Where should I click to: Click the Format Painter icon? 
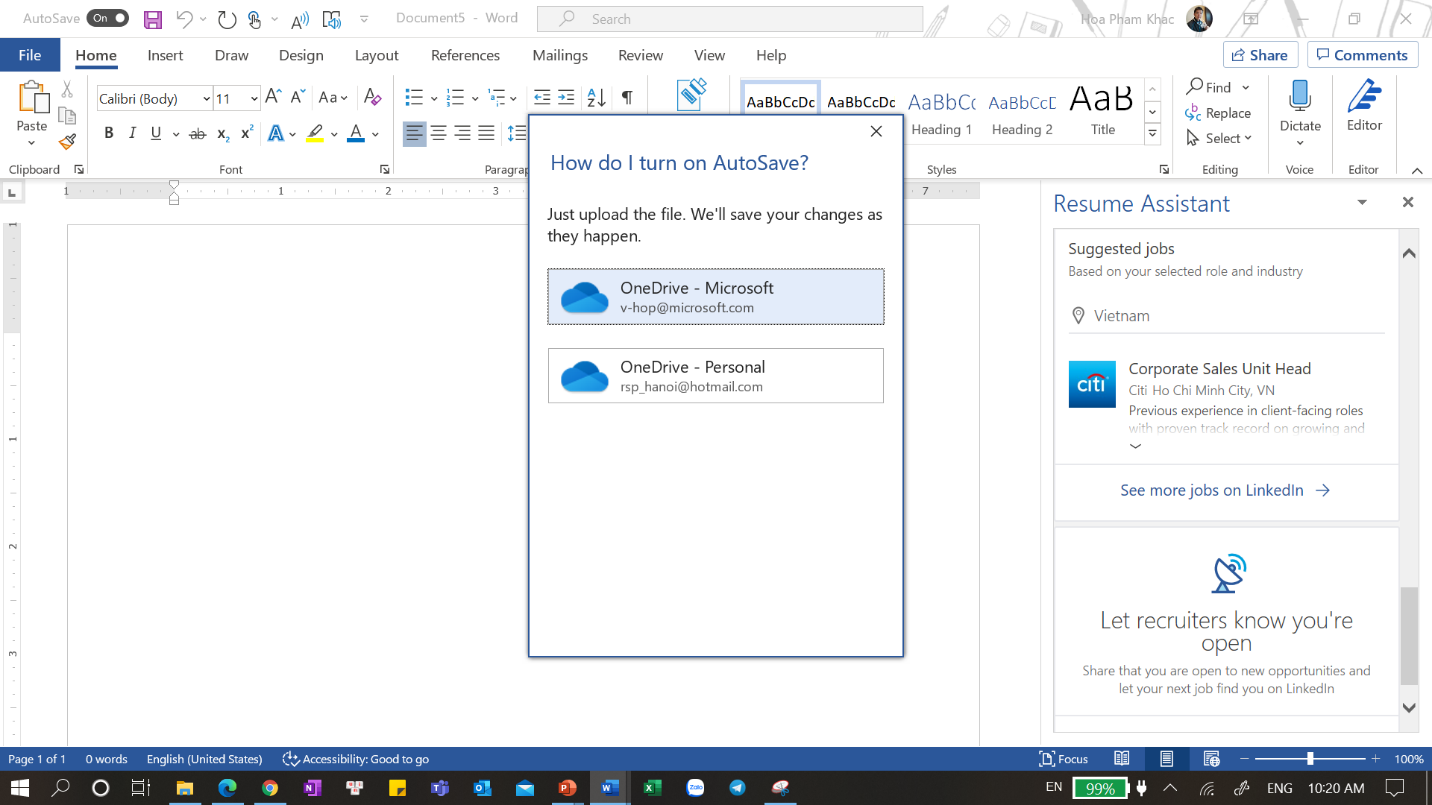point(68,142)
